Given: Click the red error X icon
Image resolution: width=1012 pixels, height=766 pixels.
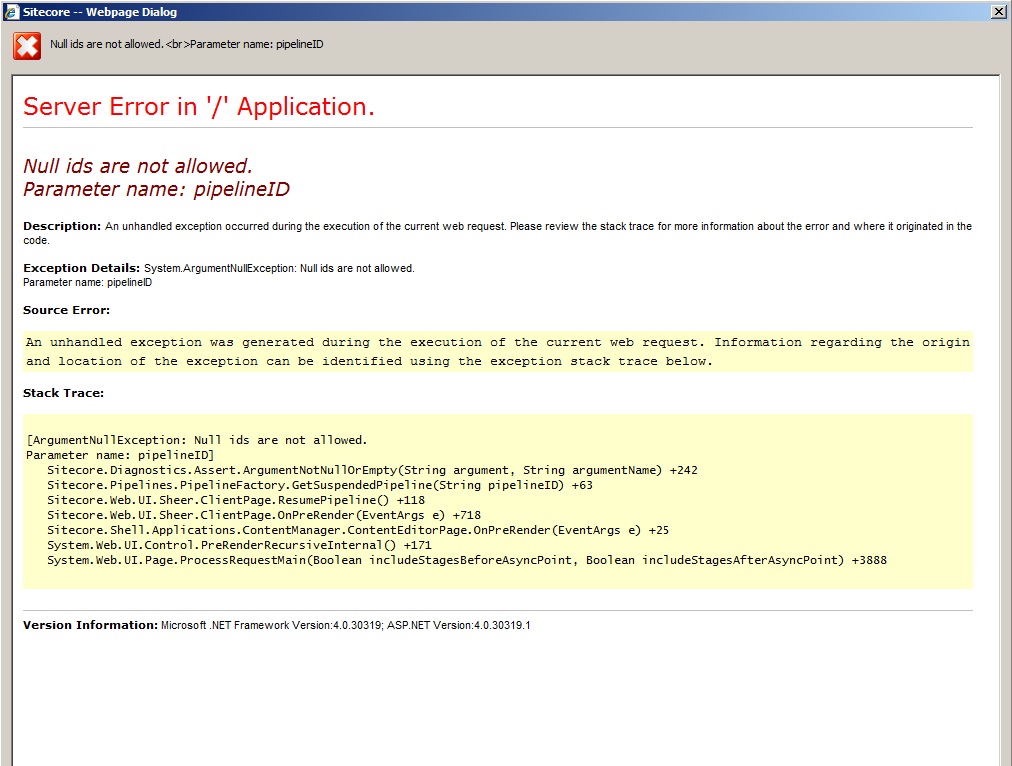Looking at the screenshot, I should (27, 46).
